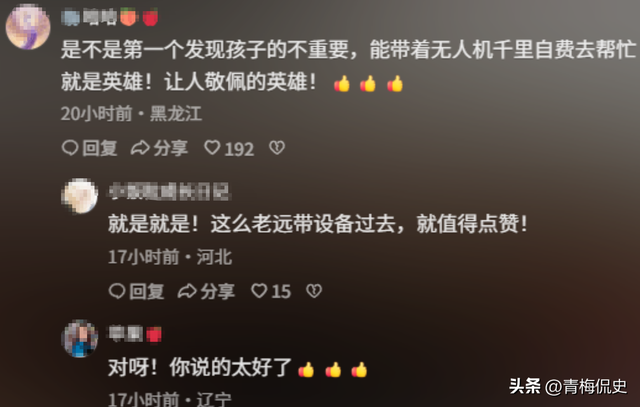Click the 20小时前 · 黑龙江 timestamp
Image resolution: width=640 pixels, height=407 pixels.
click(x=131, y=113)
